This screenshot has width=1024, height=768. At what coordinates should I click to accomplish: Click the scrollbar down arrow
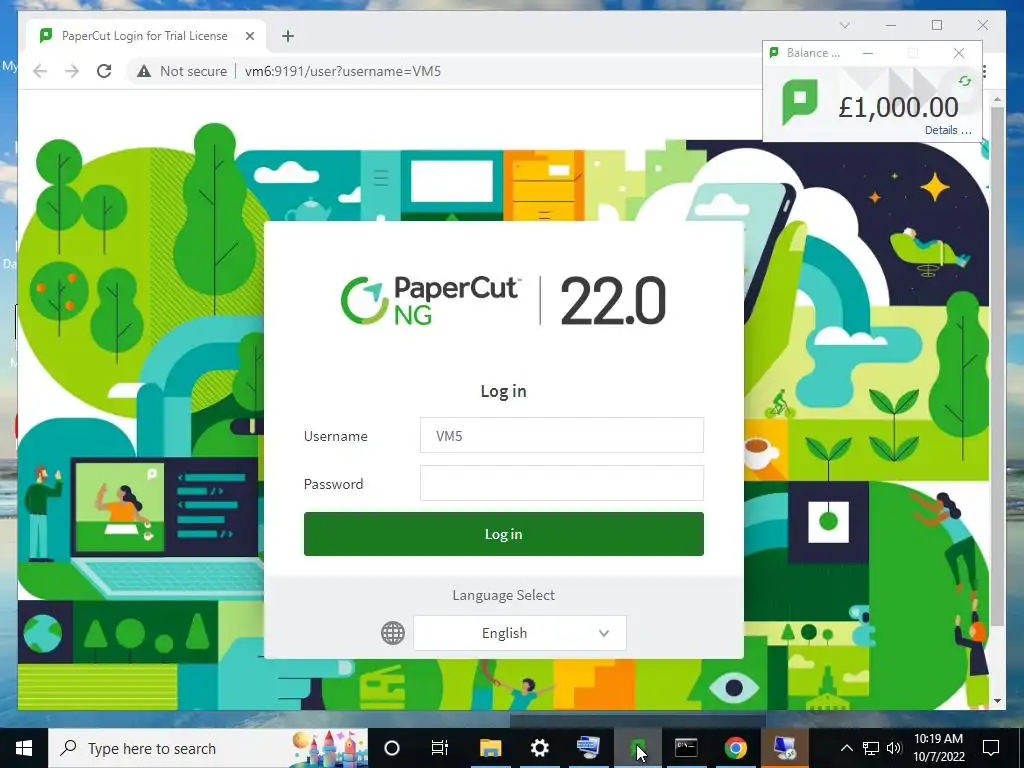[997, 701]
